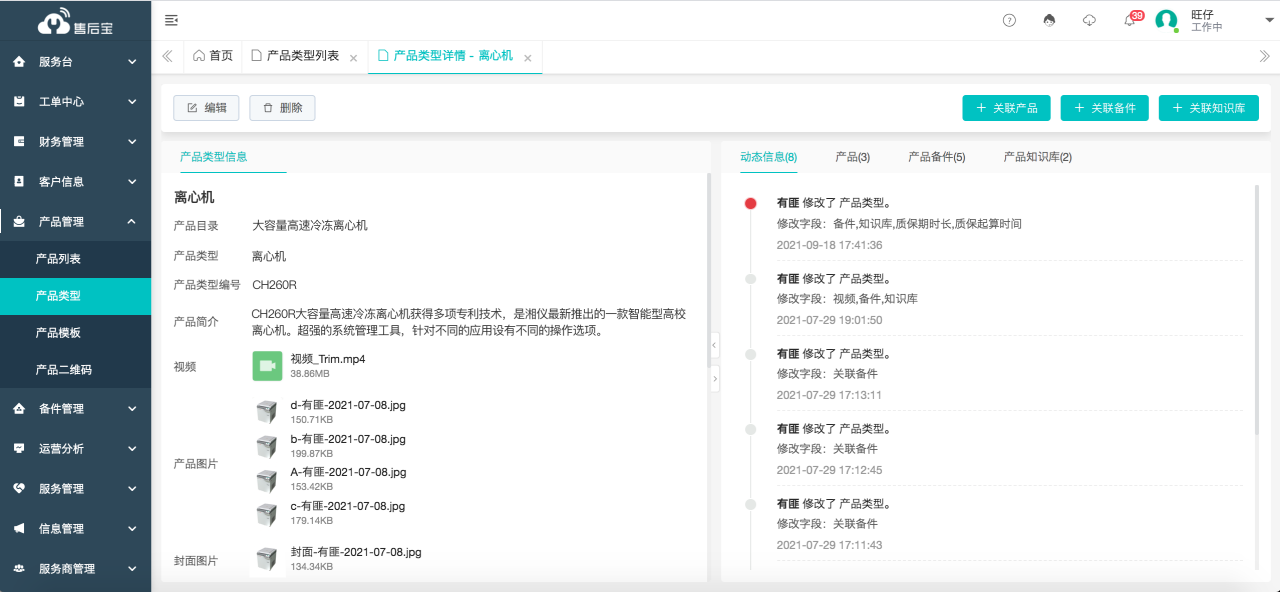Screen dimensions: 1280x592
Task: Click the help question mark icon
Action: click(x=1009, y=20)
